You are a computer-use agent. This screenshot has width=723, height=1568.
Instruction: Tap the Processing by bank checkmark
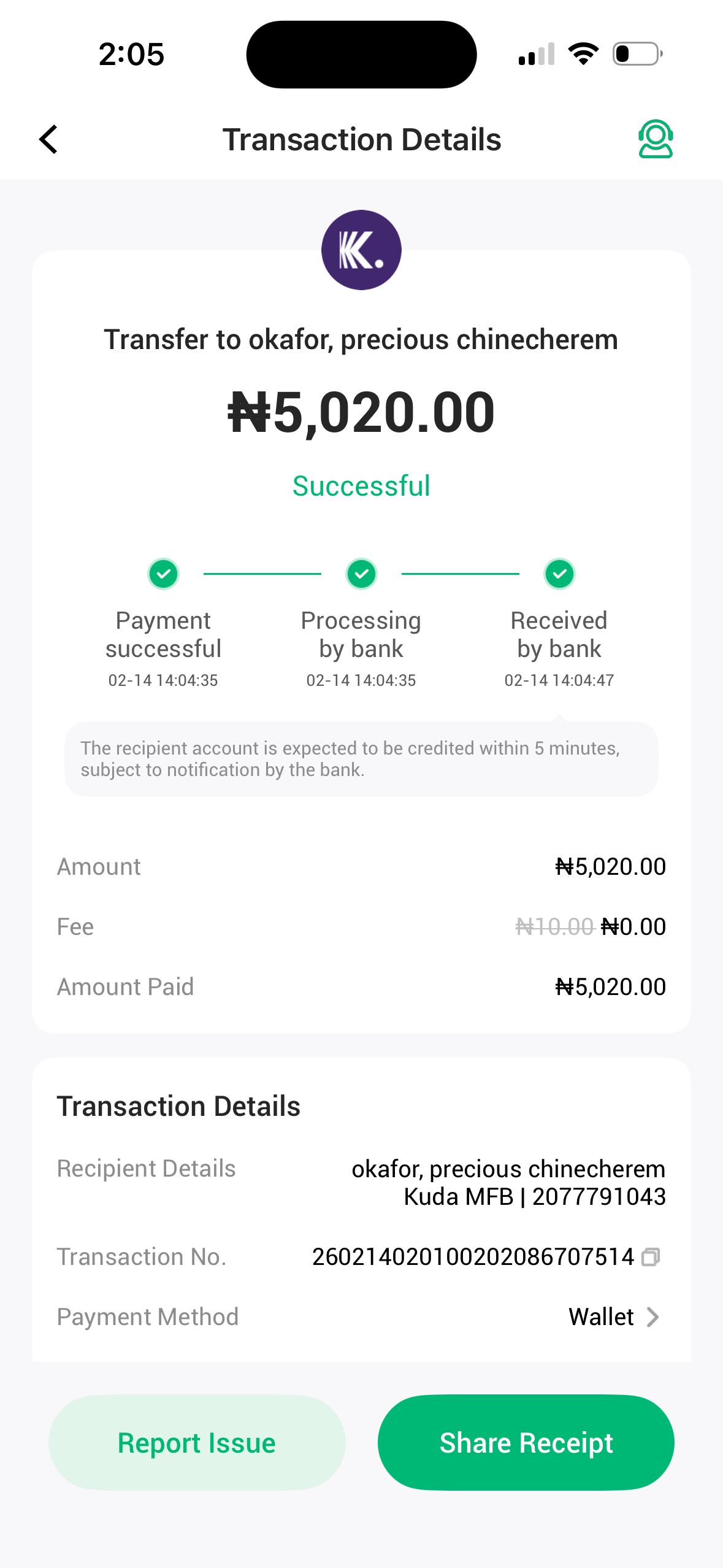(x=361, y=574)
